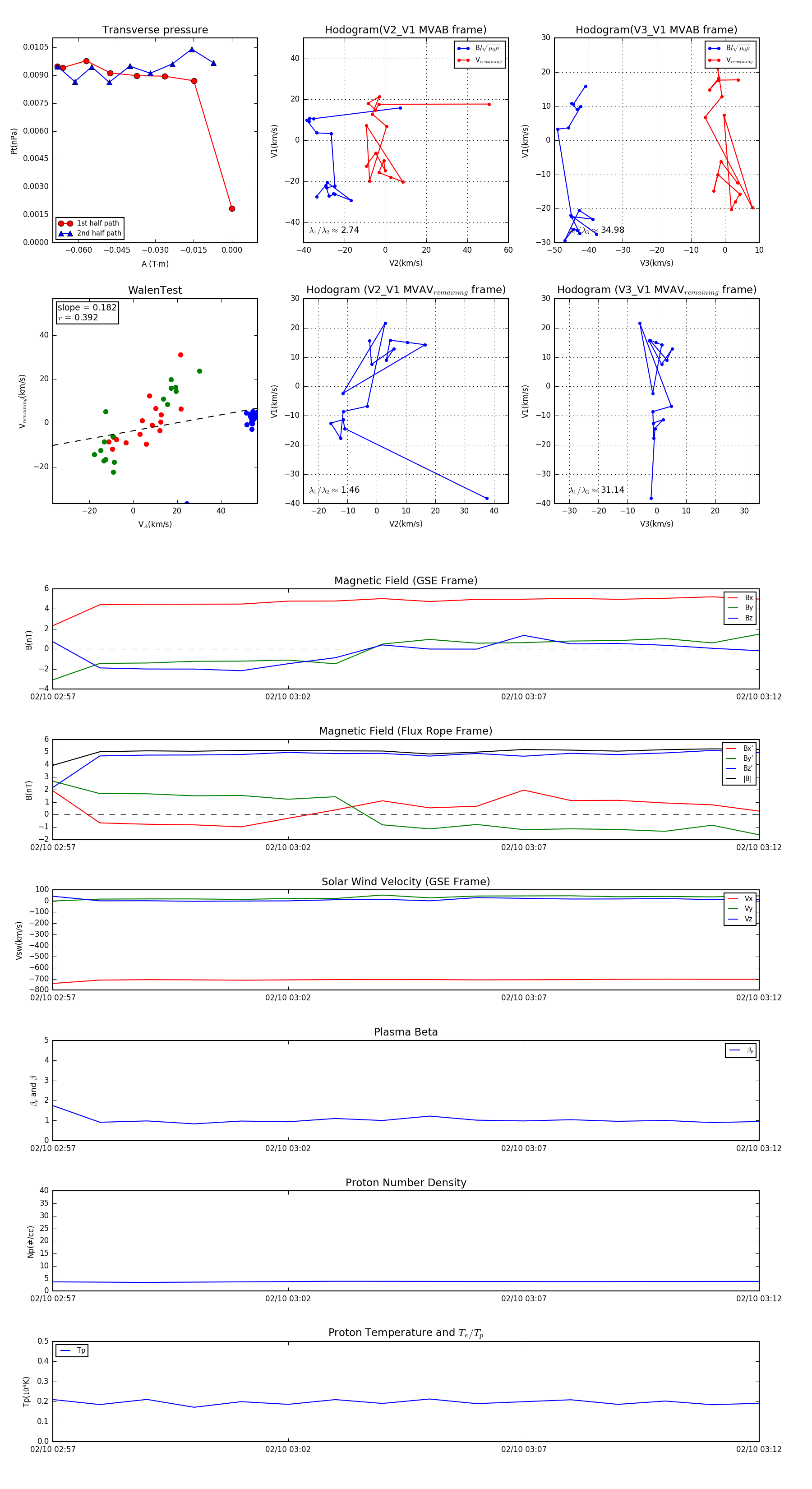Click the 'Proton Number Density' title
Image resolution: width=812 pixels, height=1489 pixels.
pos(406,1183)
